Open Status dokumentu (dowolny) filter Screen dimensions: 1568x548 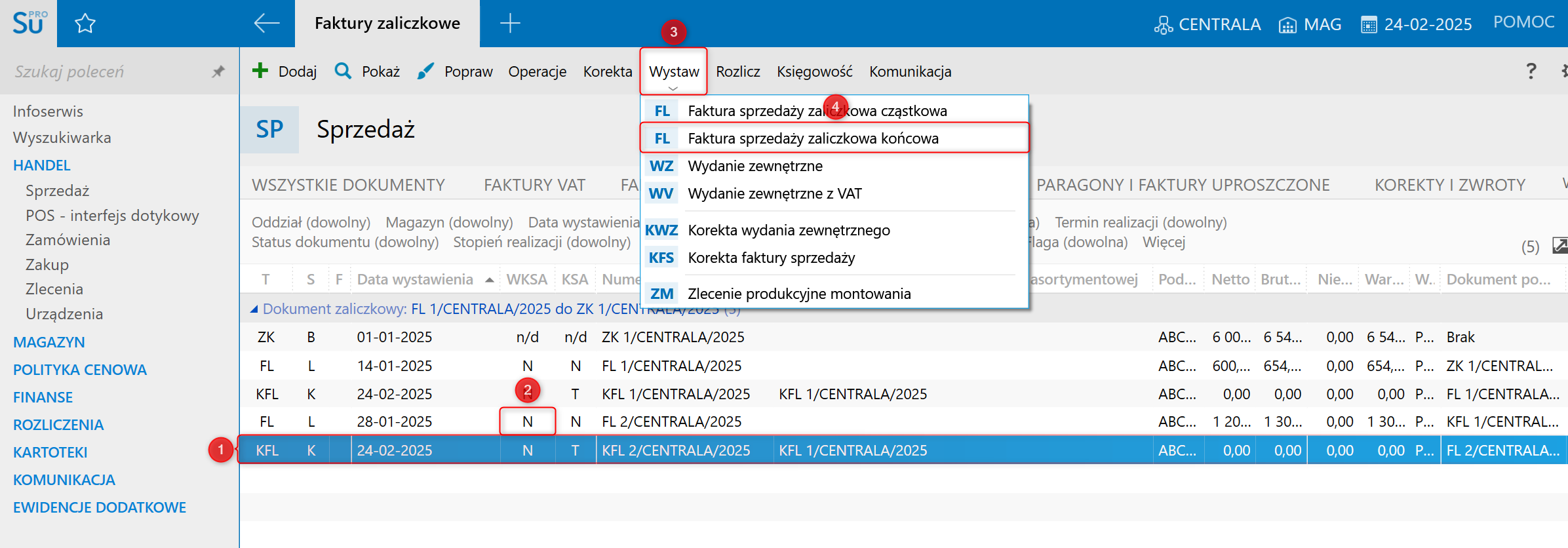(x=345, y=242)
